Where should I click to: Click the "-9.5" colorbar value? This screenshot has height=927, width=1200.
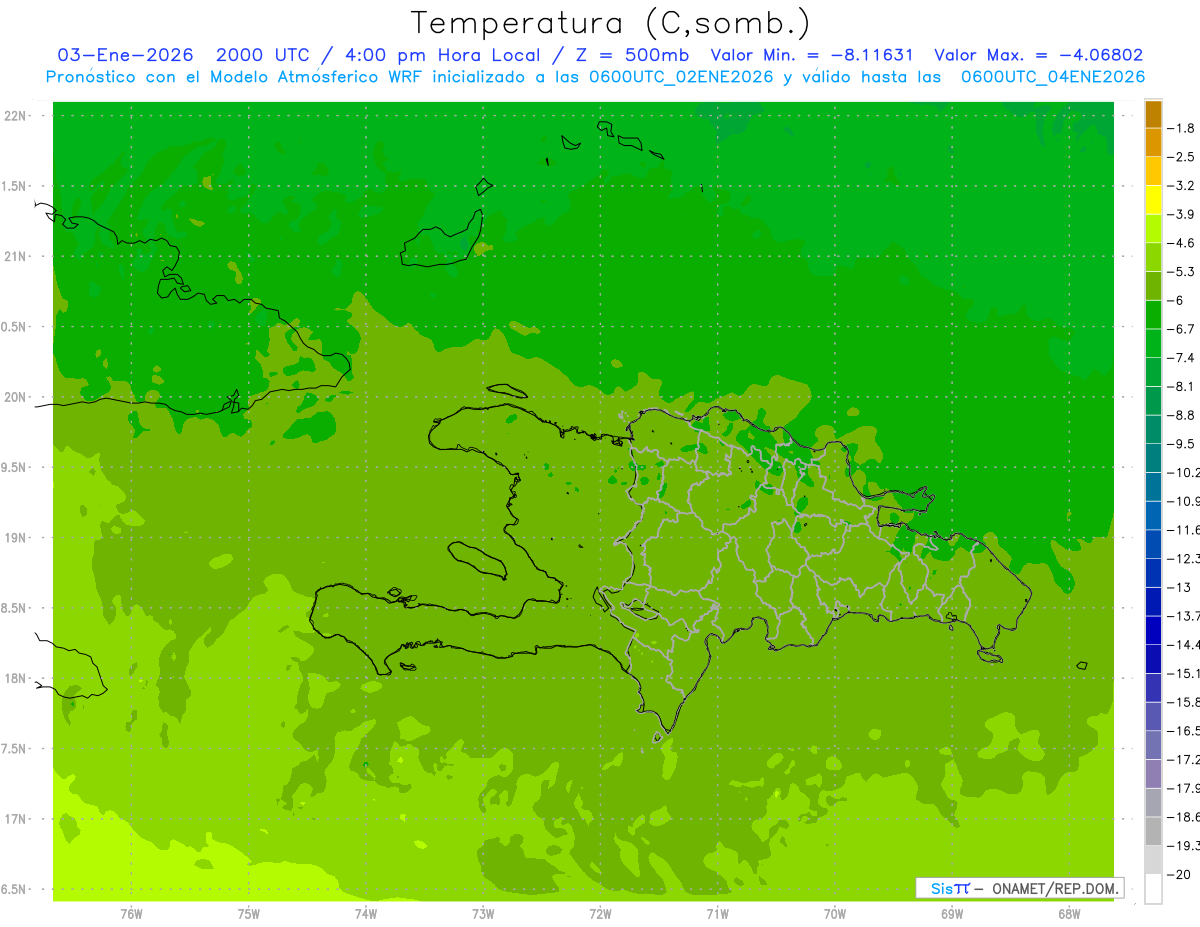(1181, 443)
